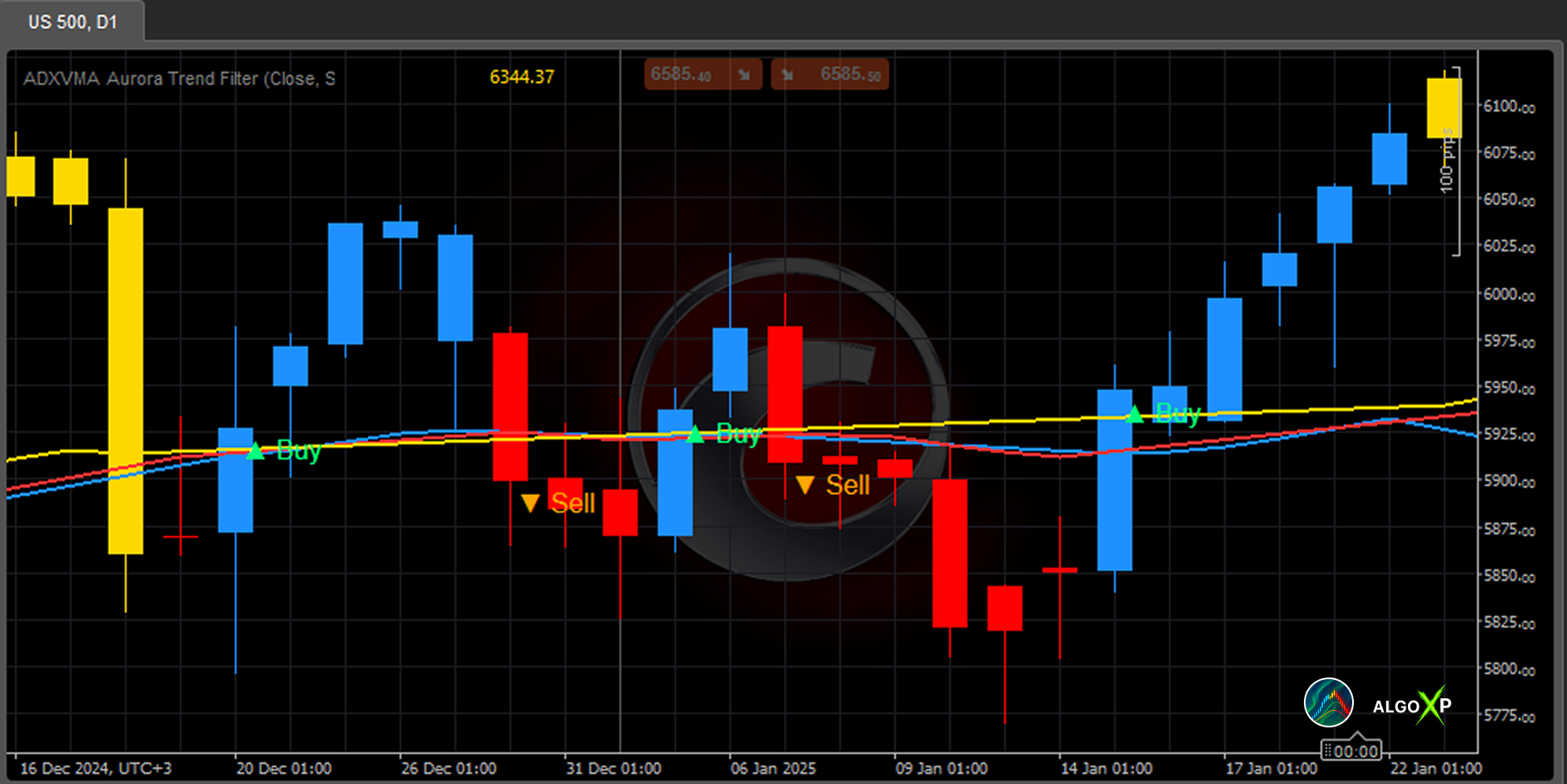1567x784 pixels.
Task: Select the US 500, D1 chart tab
Action: 72,22
